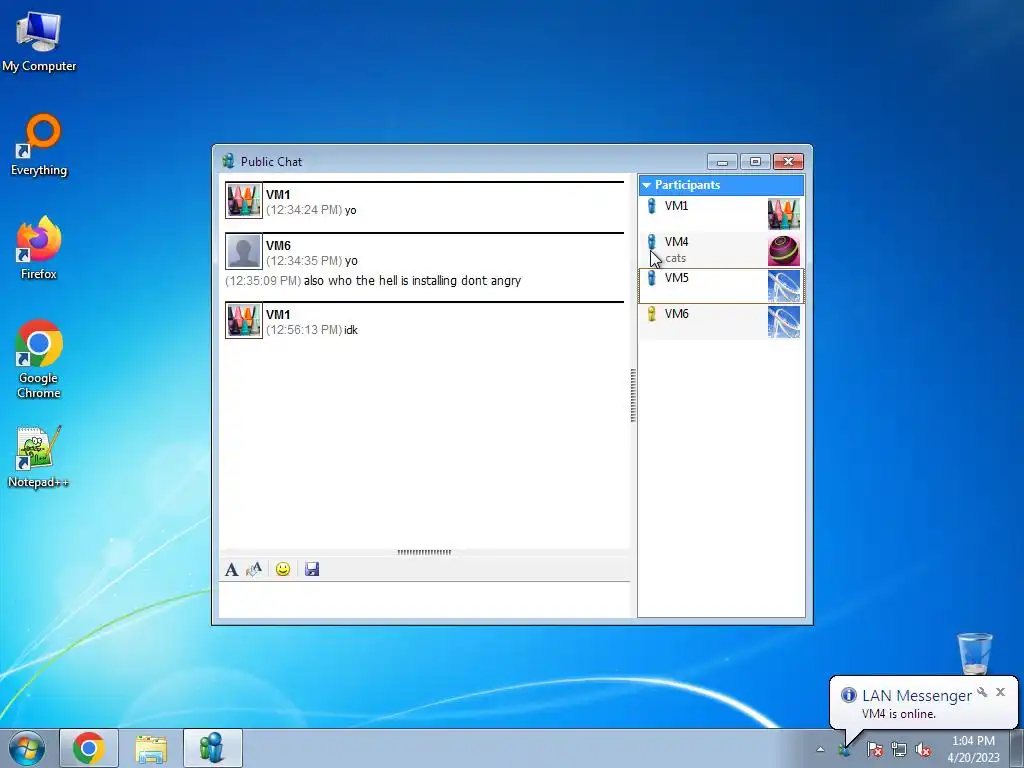The height and width of the screenshot is (768, 1024).
Task: Click the horizontal splitter above the toolbar
Action: click(x=424, y=552)
